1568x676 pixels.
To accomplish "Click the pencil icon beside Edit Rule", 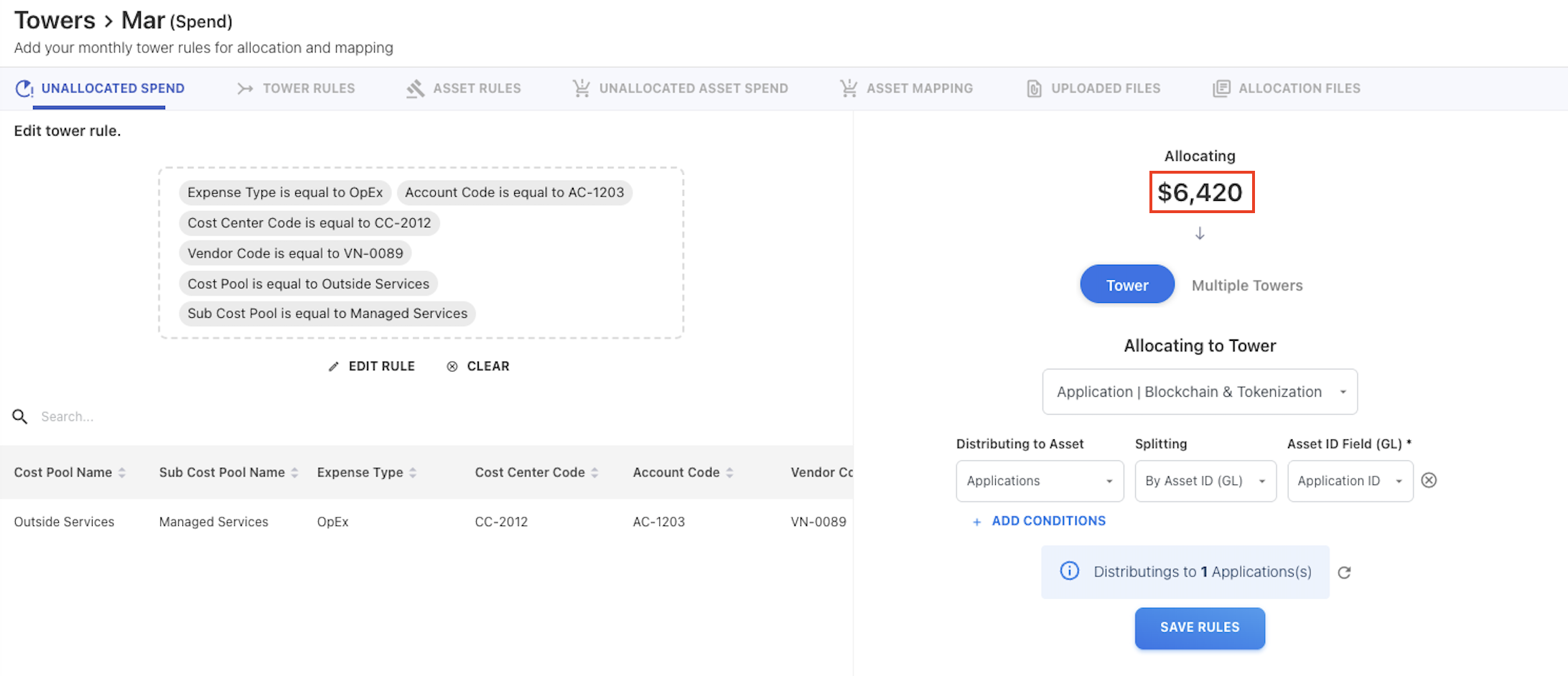I will click(335, 366).
